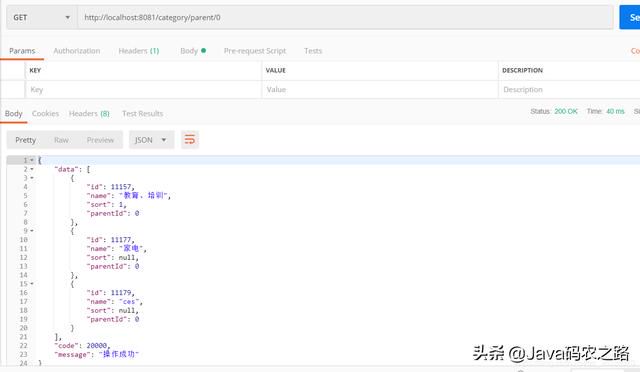Collapse the object at line 3

(x=32, y=178)
